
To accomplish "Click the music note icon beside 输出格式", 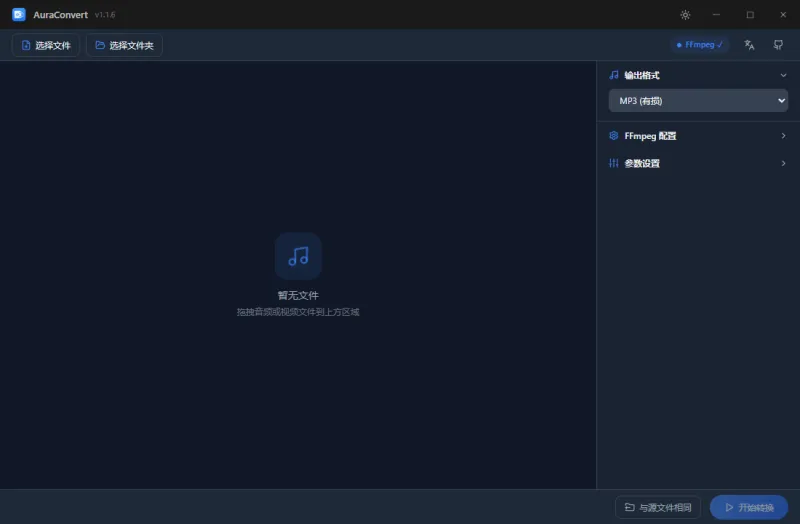I will pos(614,75).
